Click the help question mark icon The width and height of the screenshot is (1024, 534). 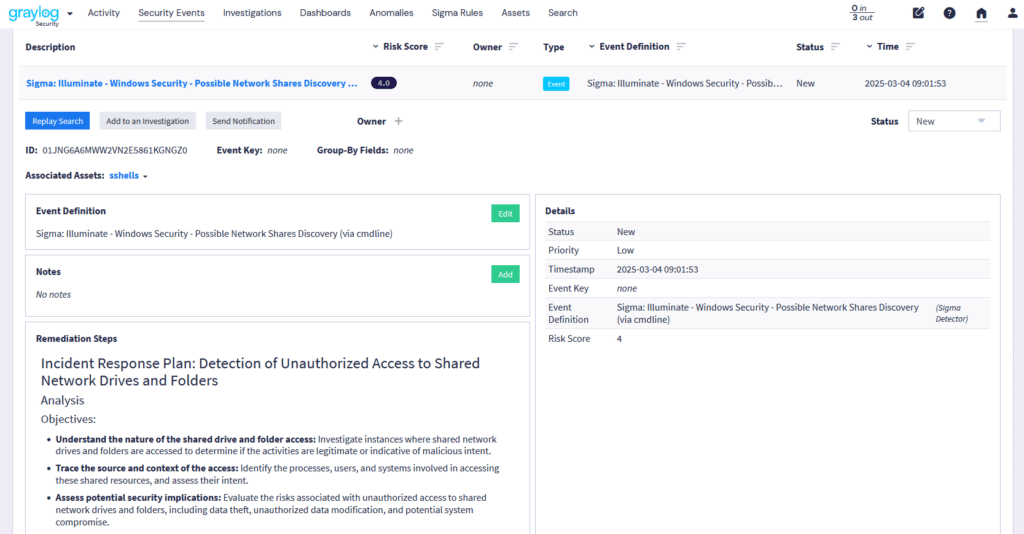pos(949,13)
